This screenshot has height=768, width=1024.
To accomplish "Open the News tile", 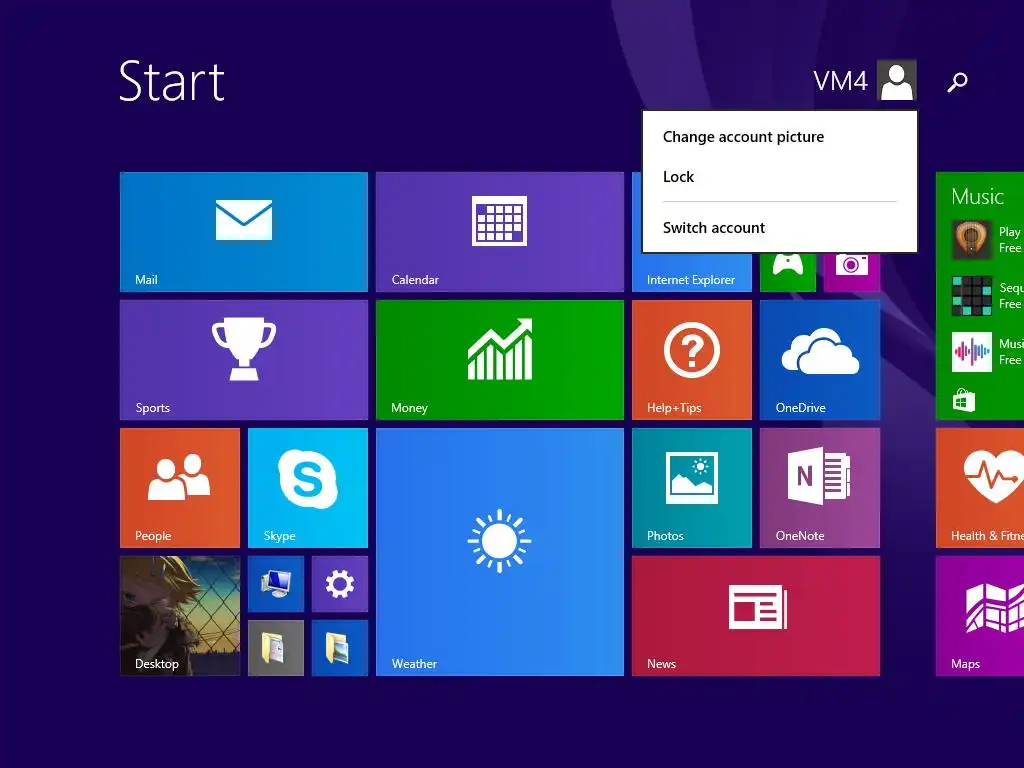I will pyautogui.click(x=756, y=616).
